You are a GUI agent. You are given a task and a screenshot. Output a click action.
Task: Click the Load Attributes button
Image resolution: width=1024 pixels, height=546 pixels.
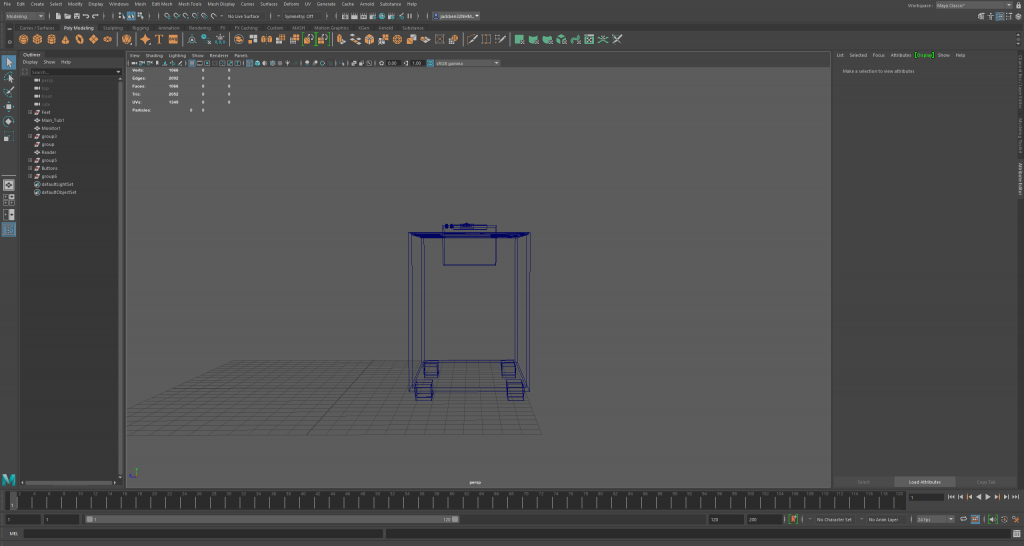(x=925, y=482)
